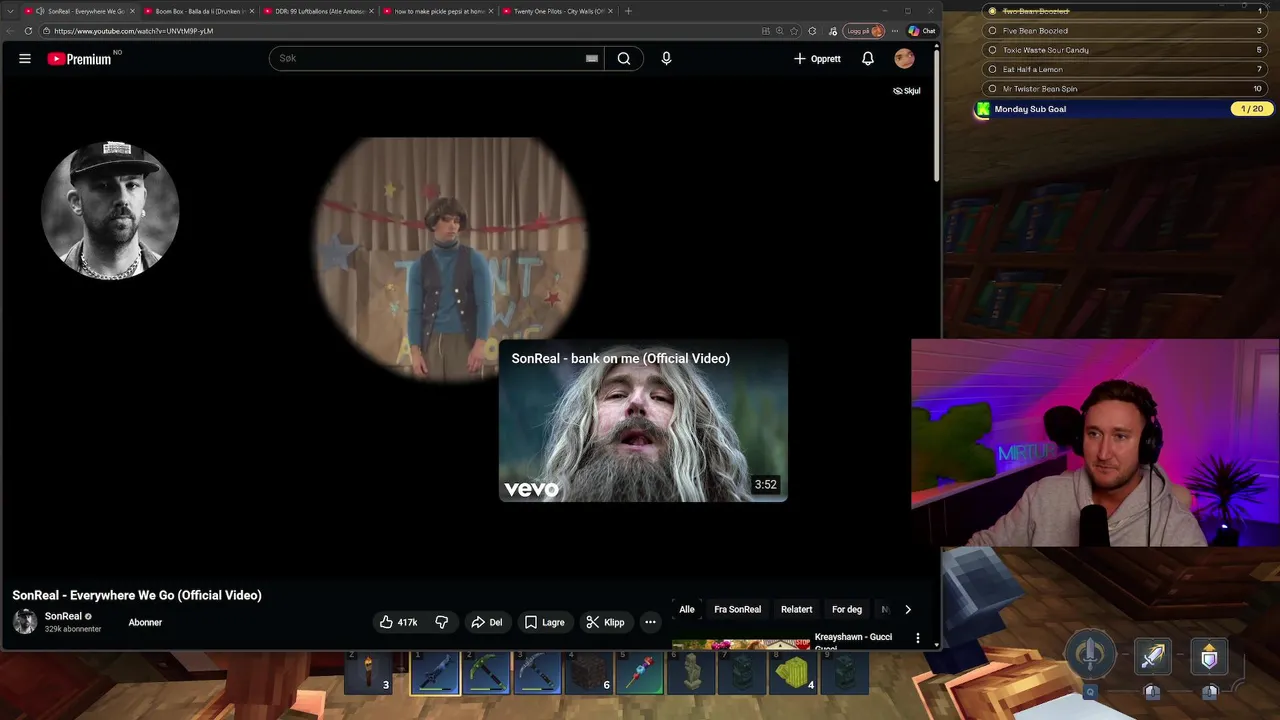Open the on-screen keyboard icon in search box

tap(592, 58)
